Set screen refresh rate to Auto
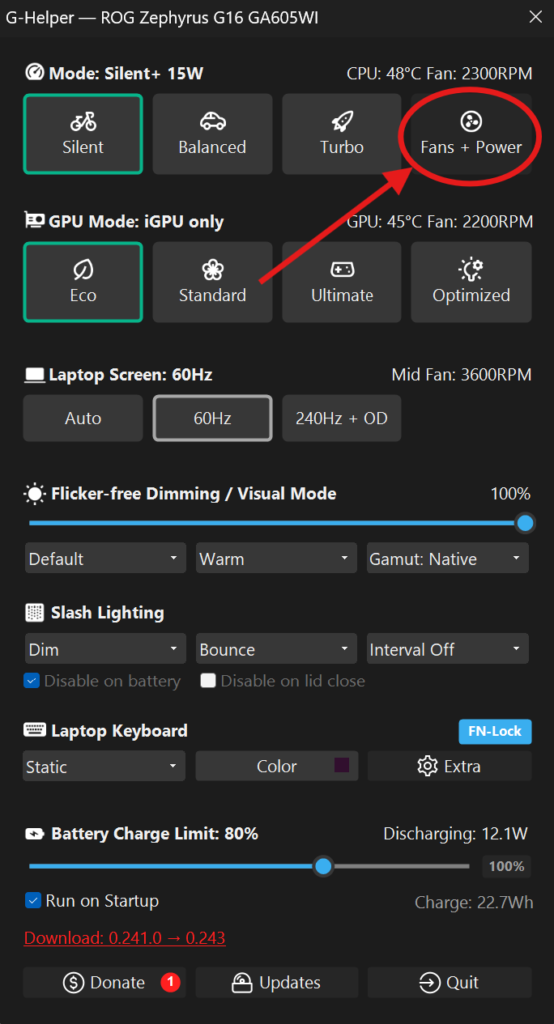Image resolution: width=554 pixels, height=1024 pixels. [83, 418]
